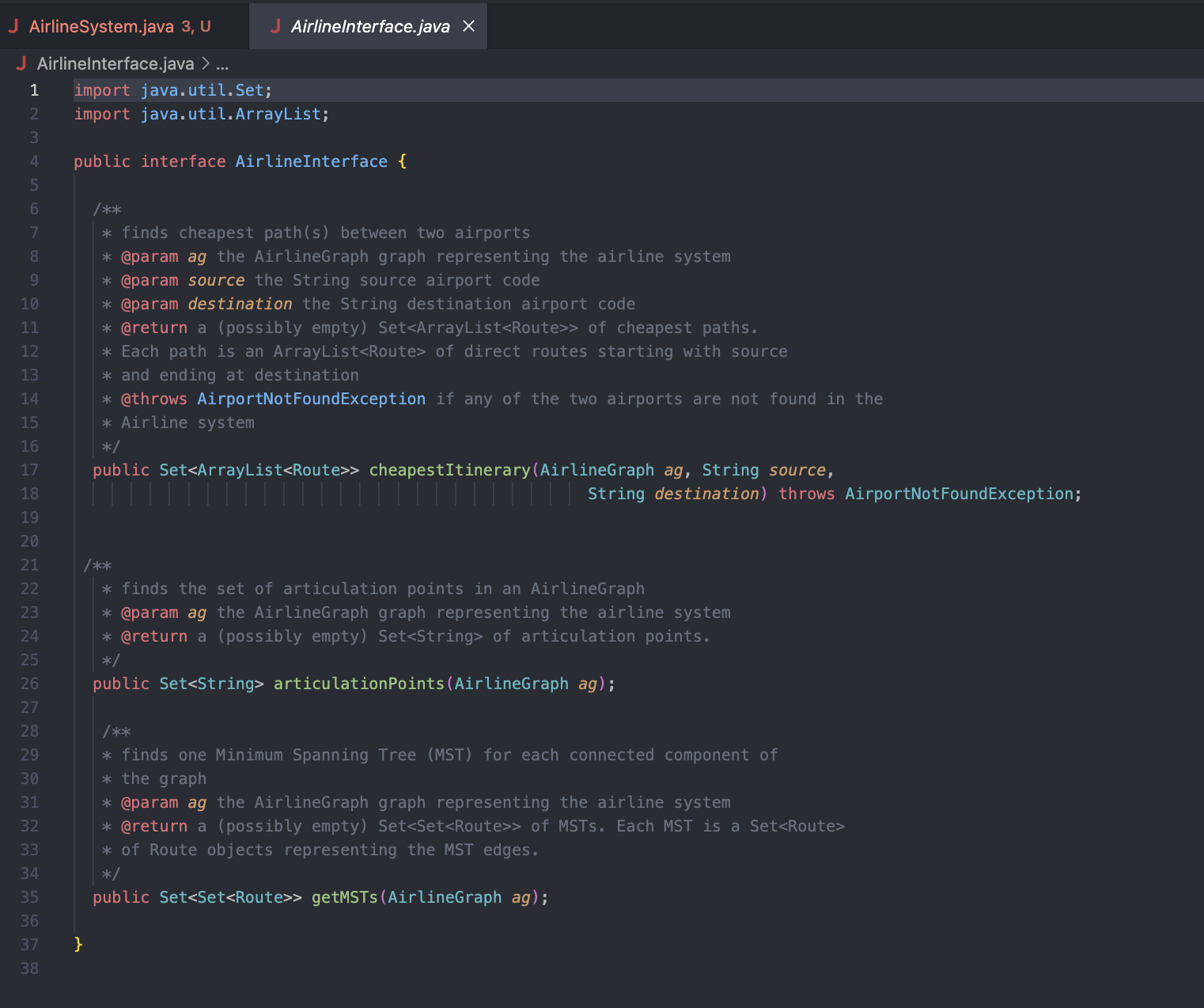Click the getMSTs method declaration

pyautogui.click(x=344, y=897)
